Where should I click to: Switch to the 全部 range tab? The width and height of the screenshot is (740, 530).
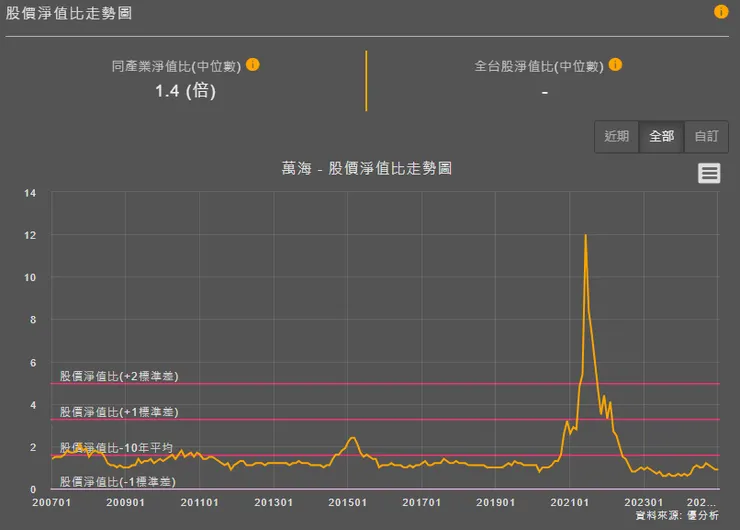tap(661, 136)
